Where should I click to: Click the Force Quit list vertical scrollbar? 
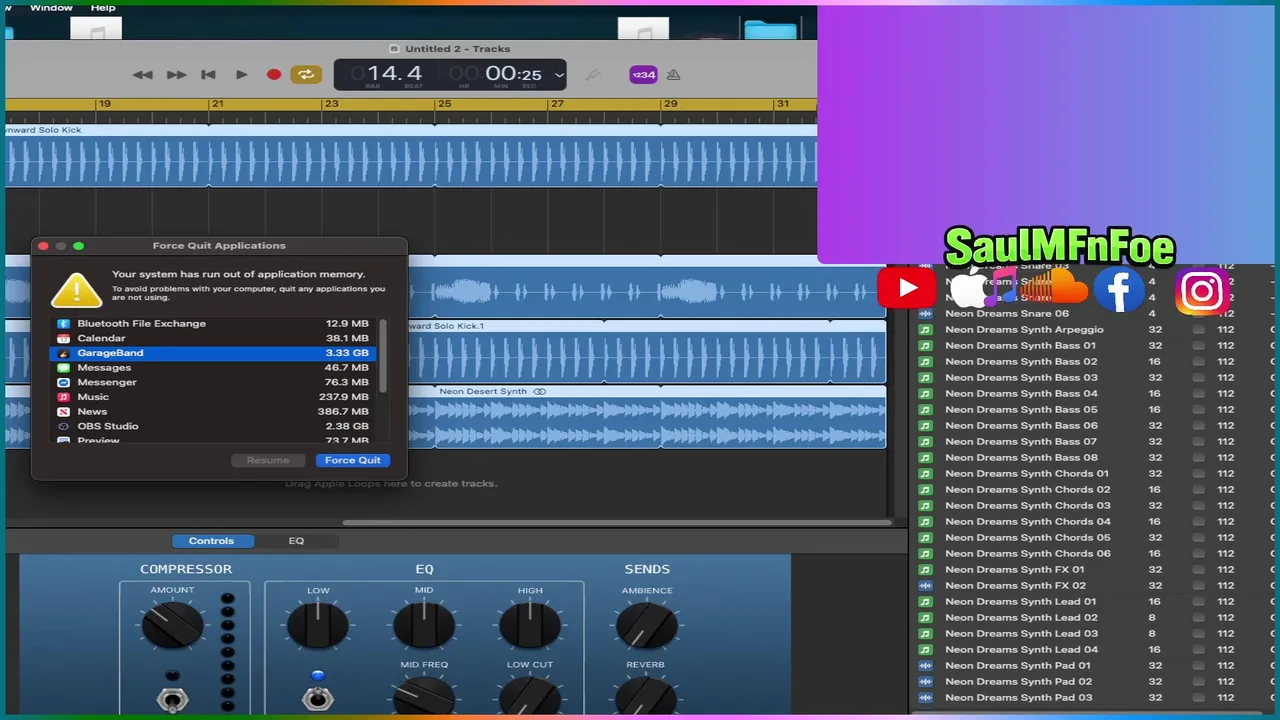[x=383, y=355]
